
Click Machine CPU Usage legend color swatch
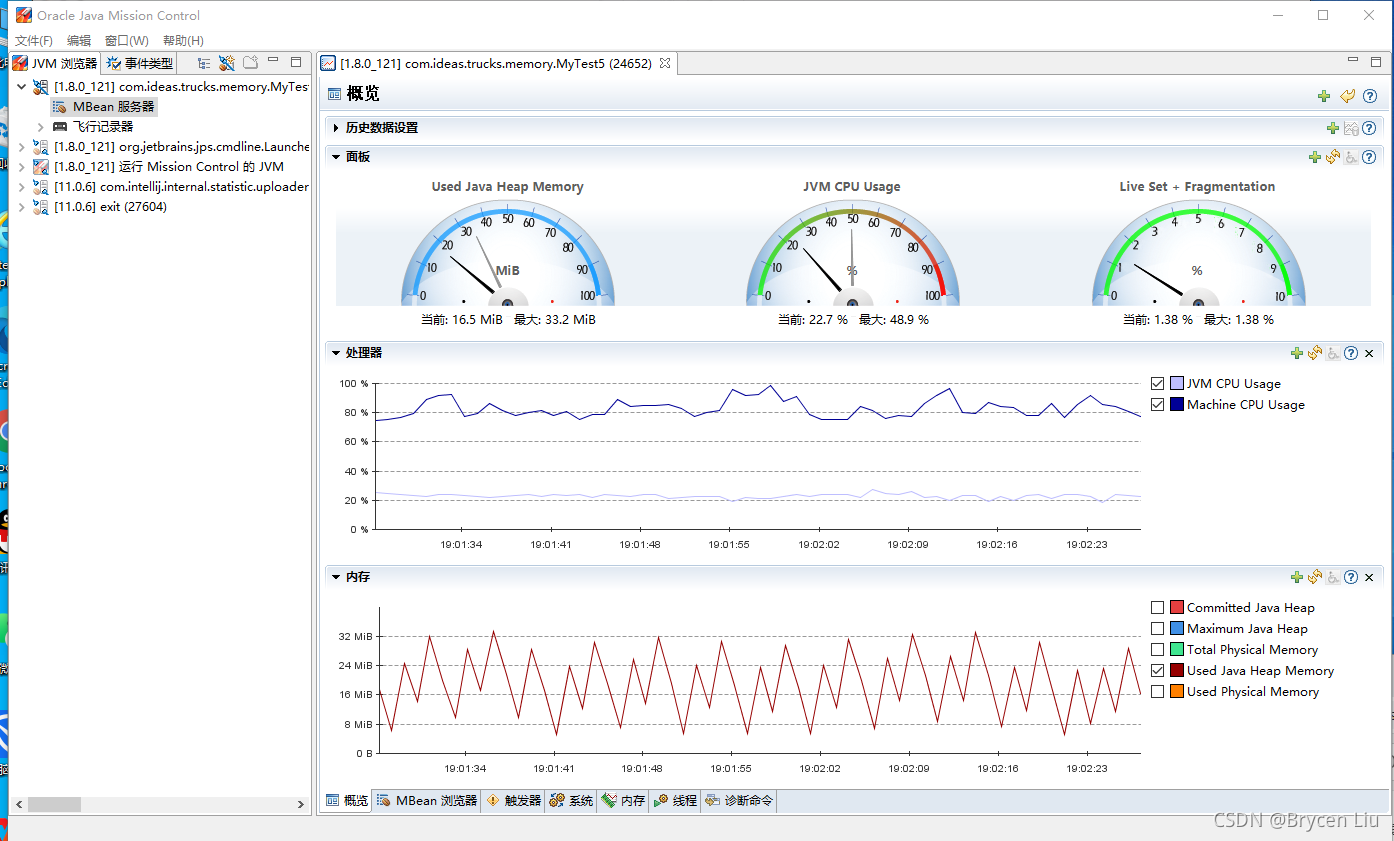point(1177,405)
